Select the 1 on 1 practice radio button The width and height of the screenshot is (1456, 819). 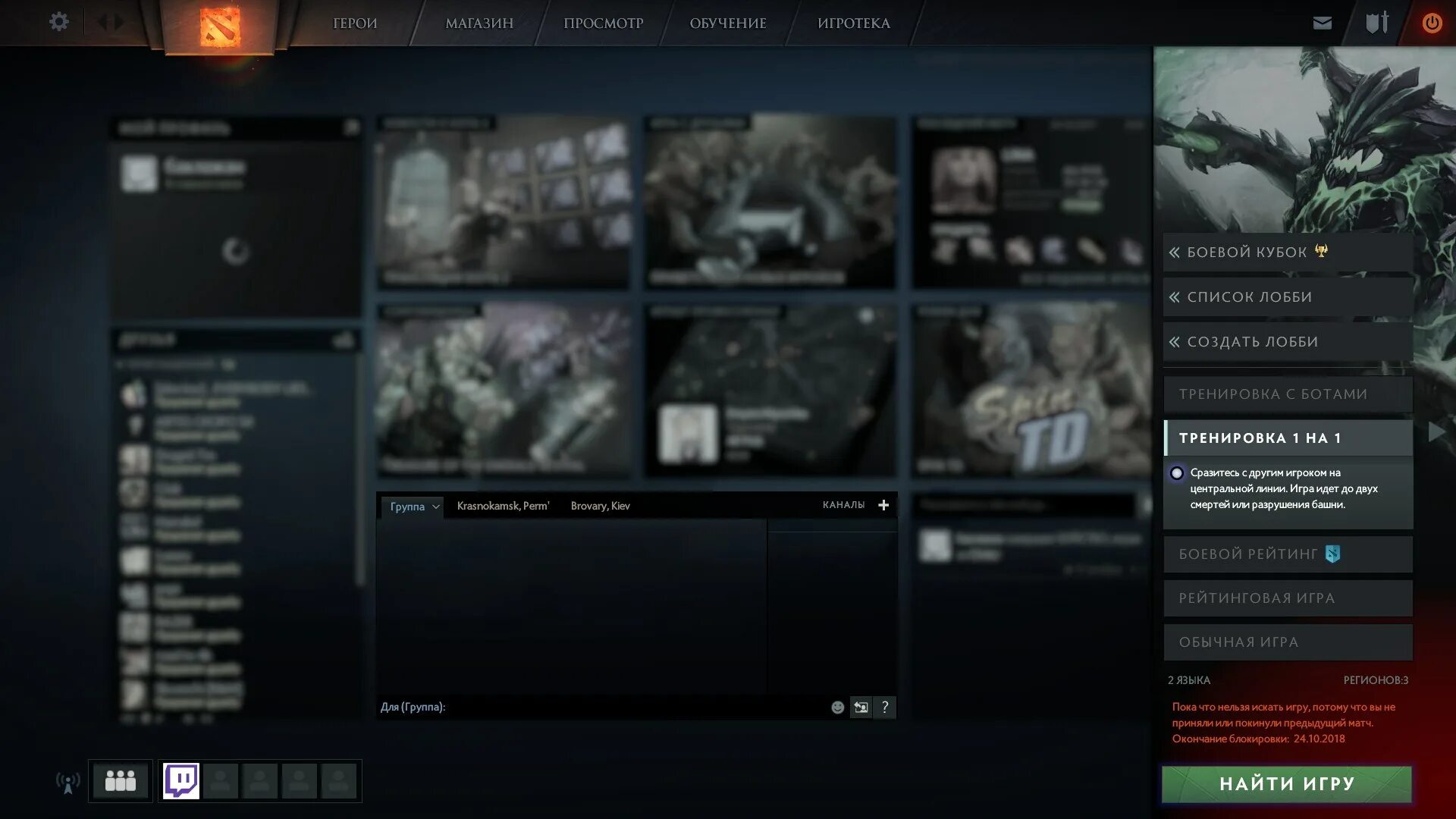(1176, 473)
